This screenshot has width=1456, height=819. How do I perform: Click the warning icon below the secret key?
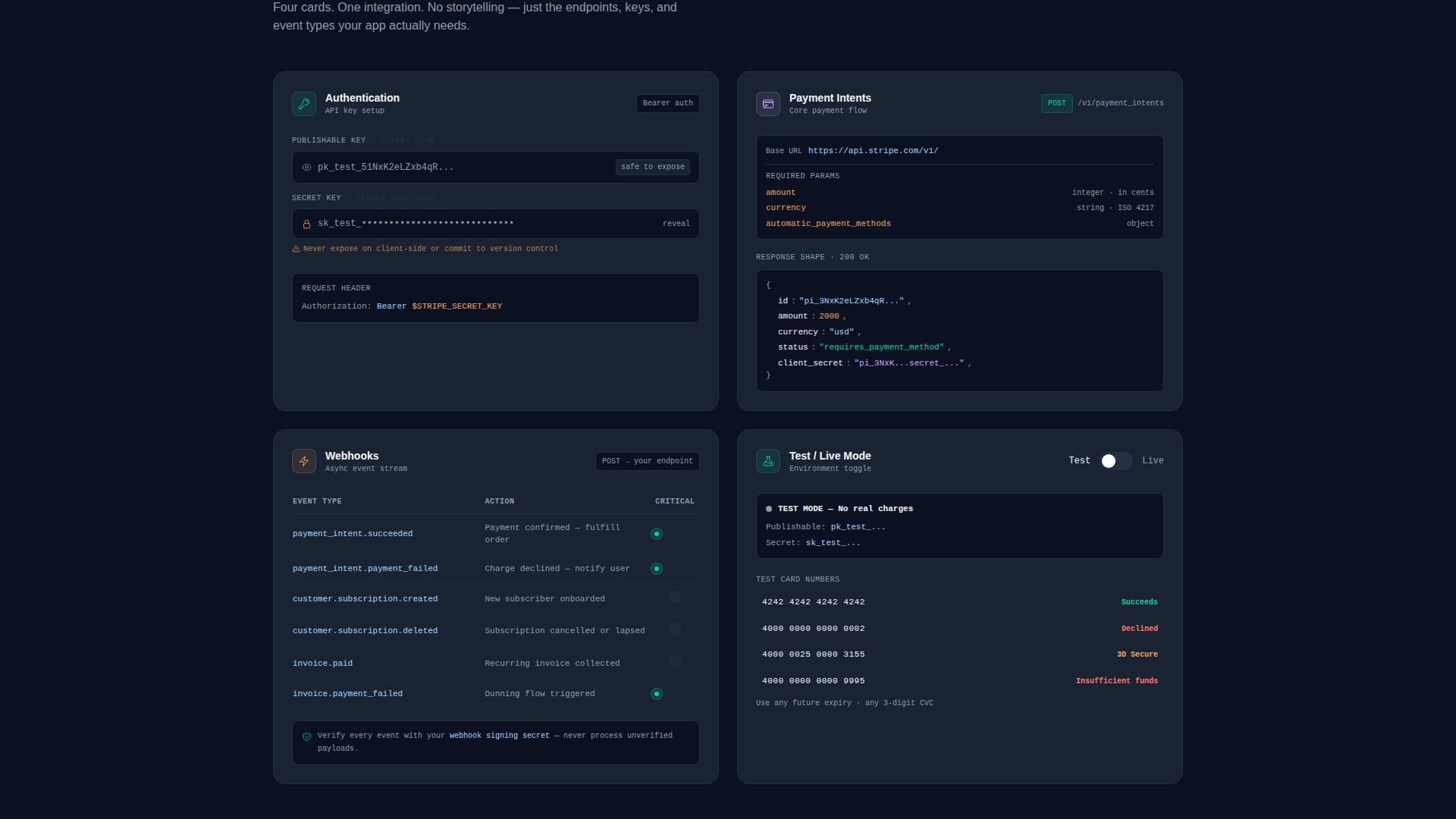[296, 249]
